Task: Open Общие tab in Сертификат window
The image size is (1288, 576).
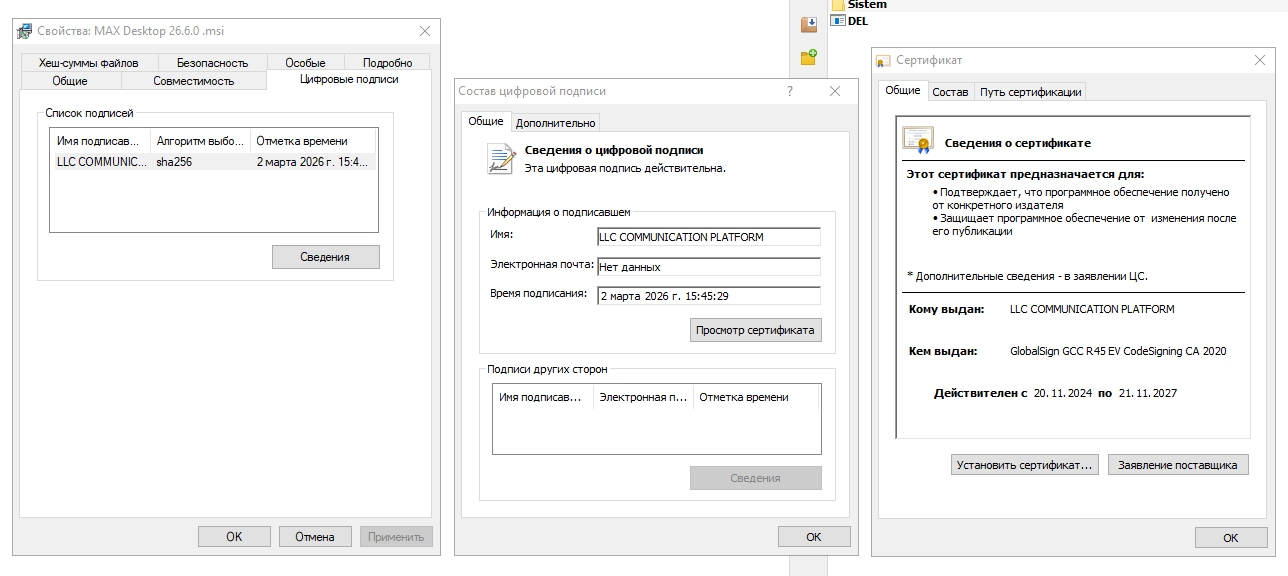Action: click(x=903, y=90)
